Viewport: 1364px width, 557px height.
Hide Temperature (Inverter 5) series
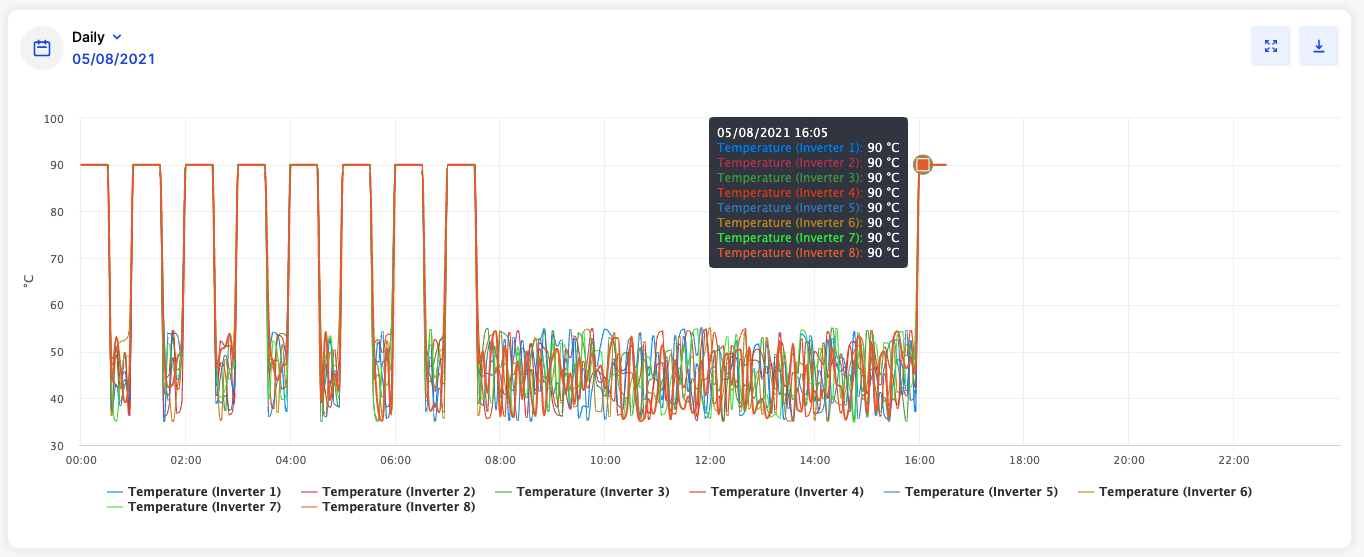click(970, 491)
